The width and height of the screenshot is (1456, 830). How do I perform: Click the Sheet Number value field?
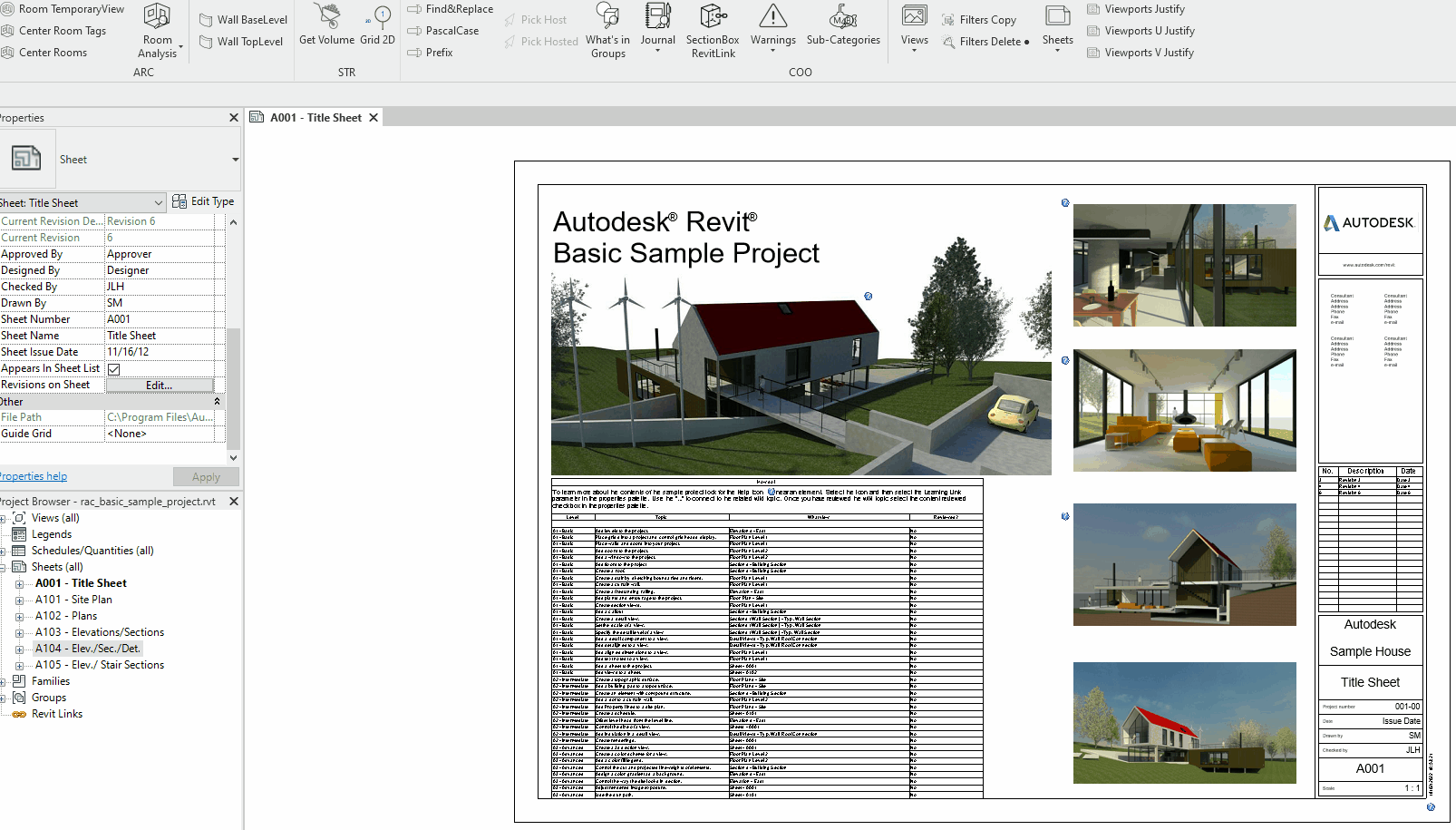point(160,319)
